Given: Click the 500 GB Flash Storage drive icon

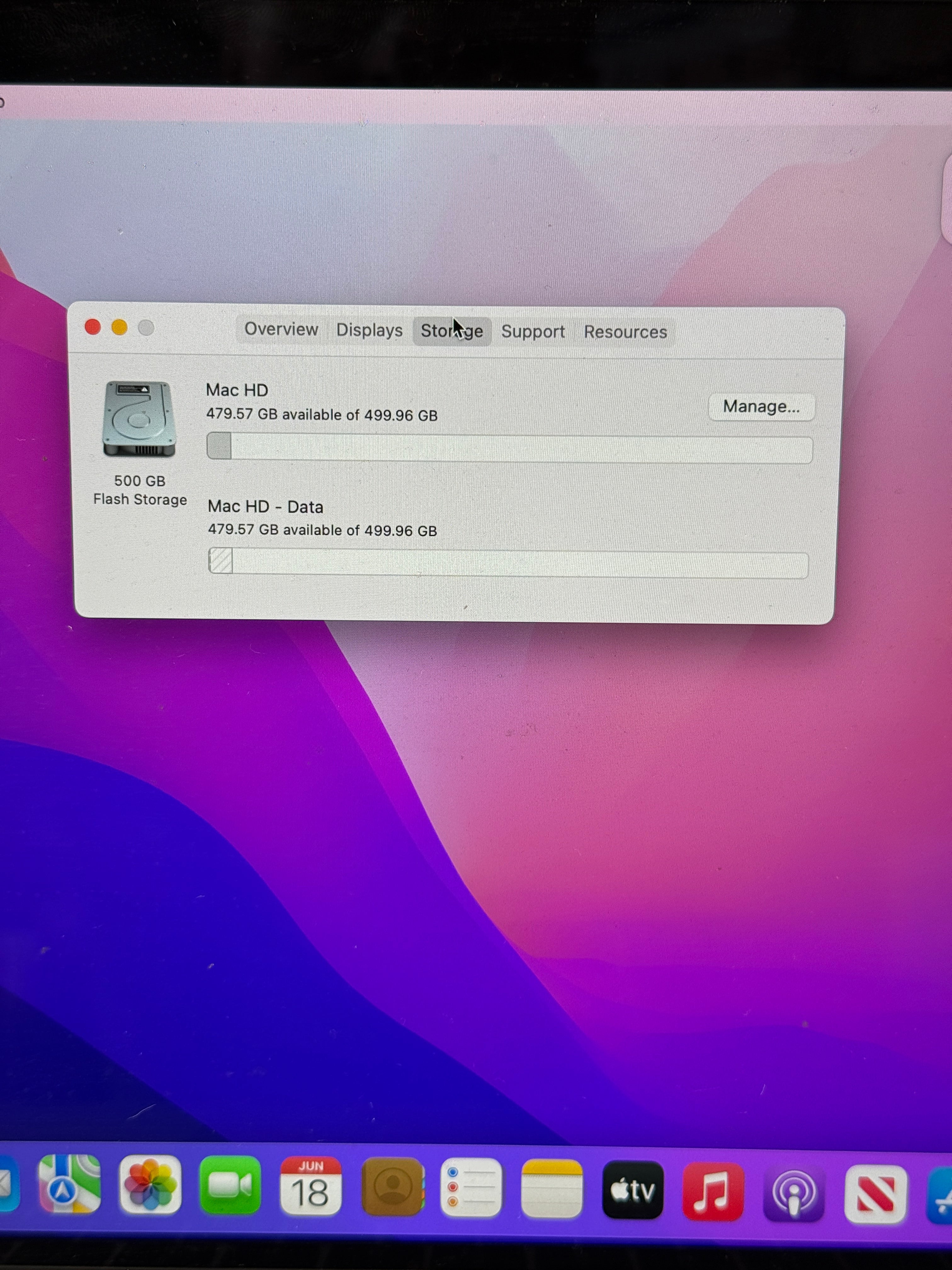Looking at the screenshot, I should click(x=139, y=420).
